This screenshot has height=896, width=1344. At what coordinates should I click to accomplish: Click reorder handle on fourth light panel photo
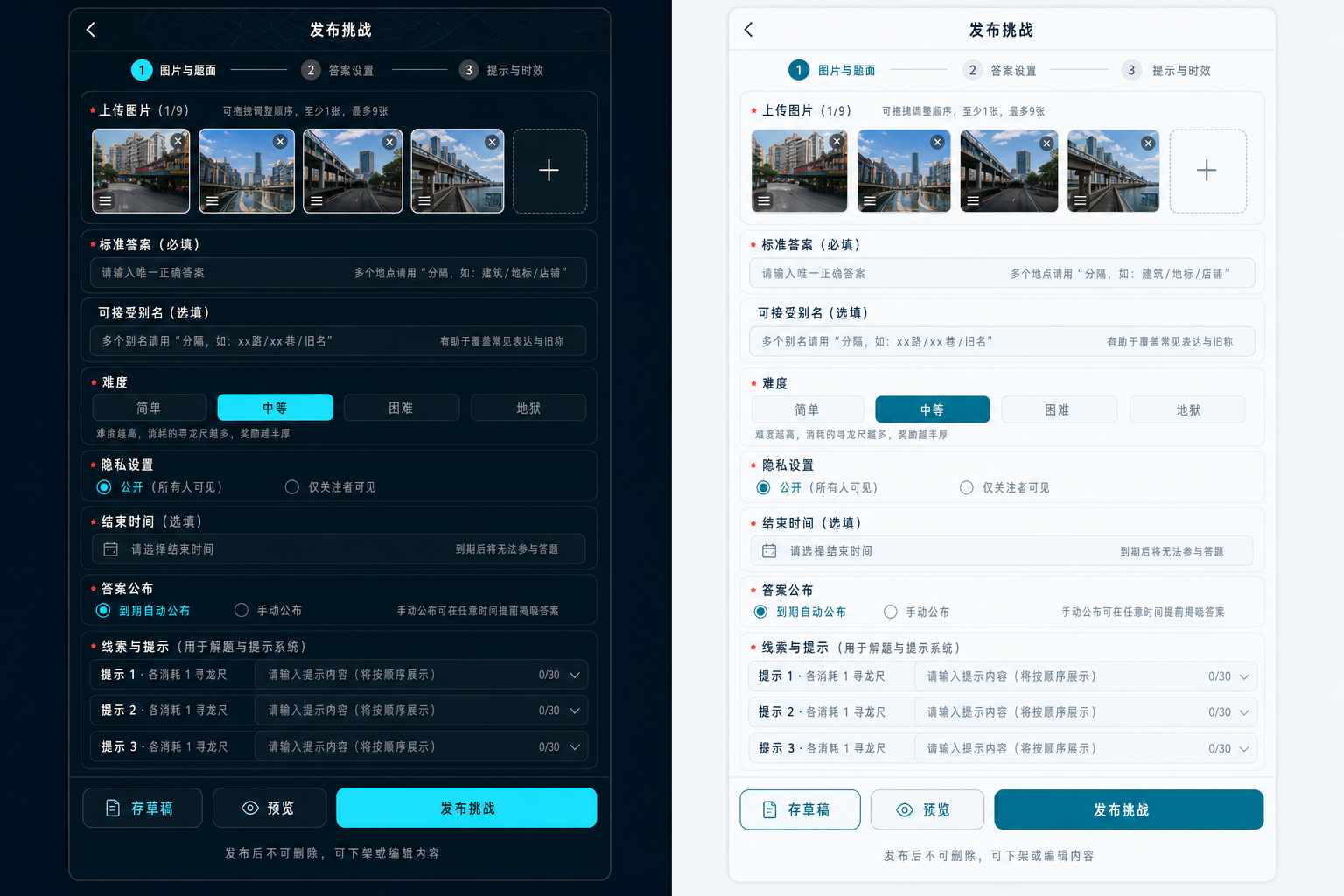point(1081,200)
